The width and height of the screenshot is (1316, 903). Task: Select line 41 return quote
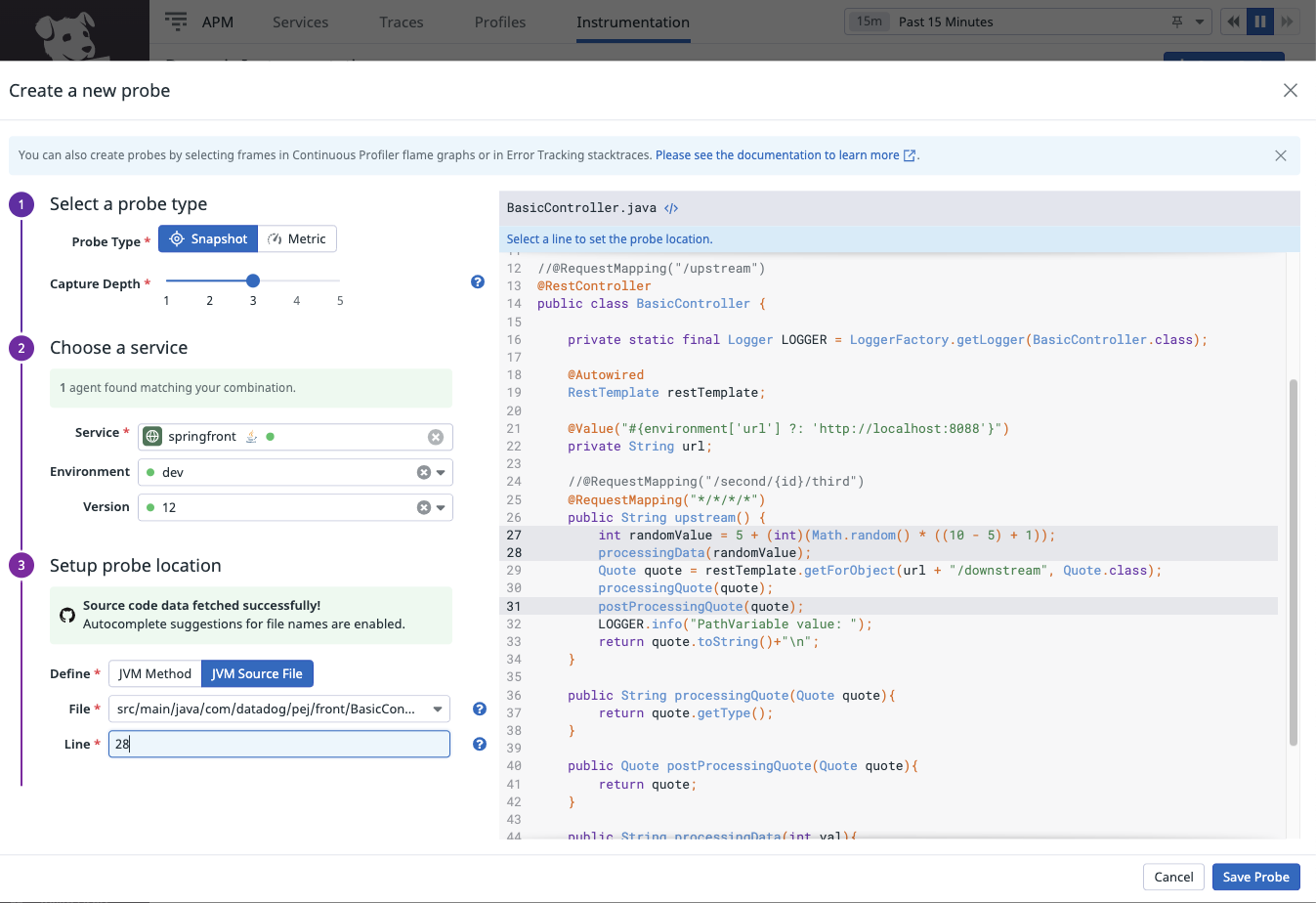pyautogui.click(x=888, y=784)
